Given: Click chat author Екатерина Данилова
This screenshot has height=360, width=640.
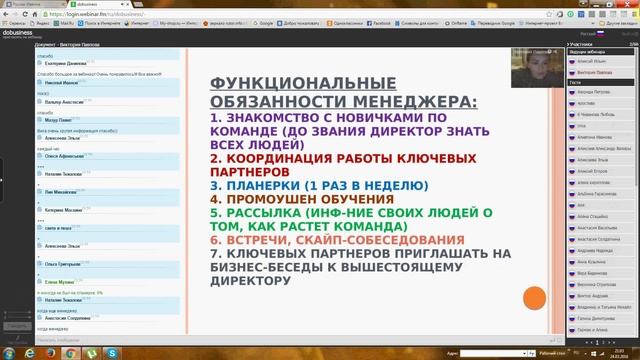Looking at the screenshot, I should click(65, 64).
